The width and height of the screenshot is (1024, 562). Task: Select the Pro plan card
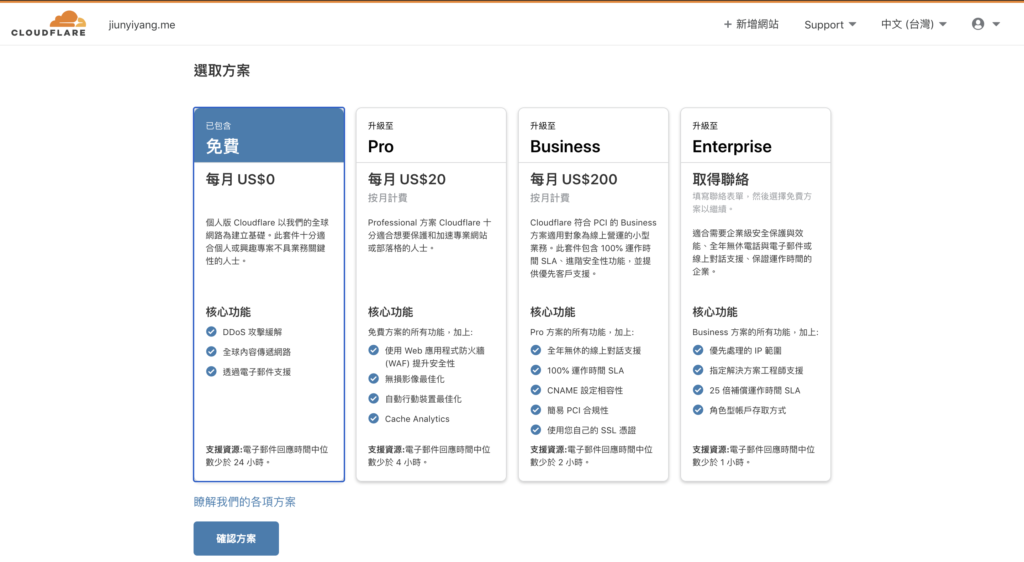pyautogui.click(x=431, y=294)
